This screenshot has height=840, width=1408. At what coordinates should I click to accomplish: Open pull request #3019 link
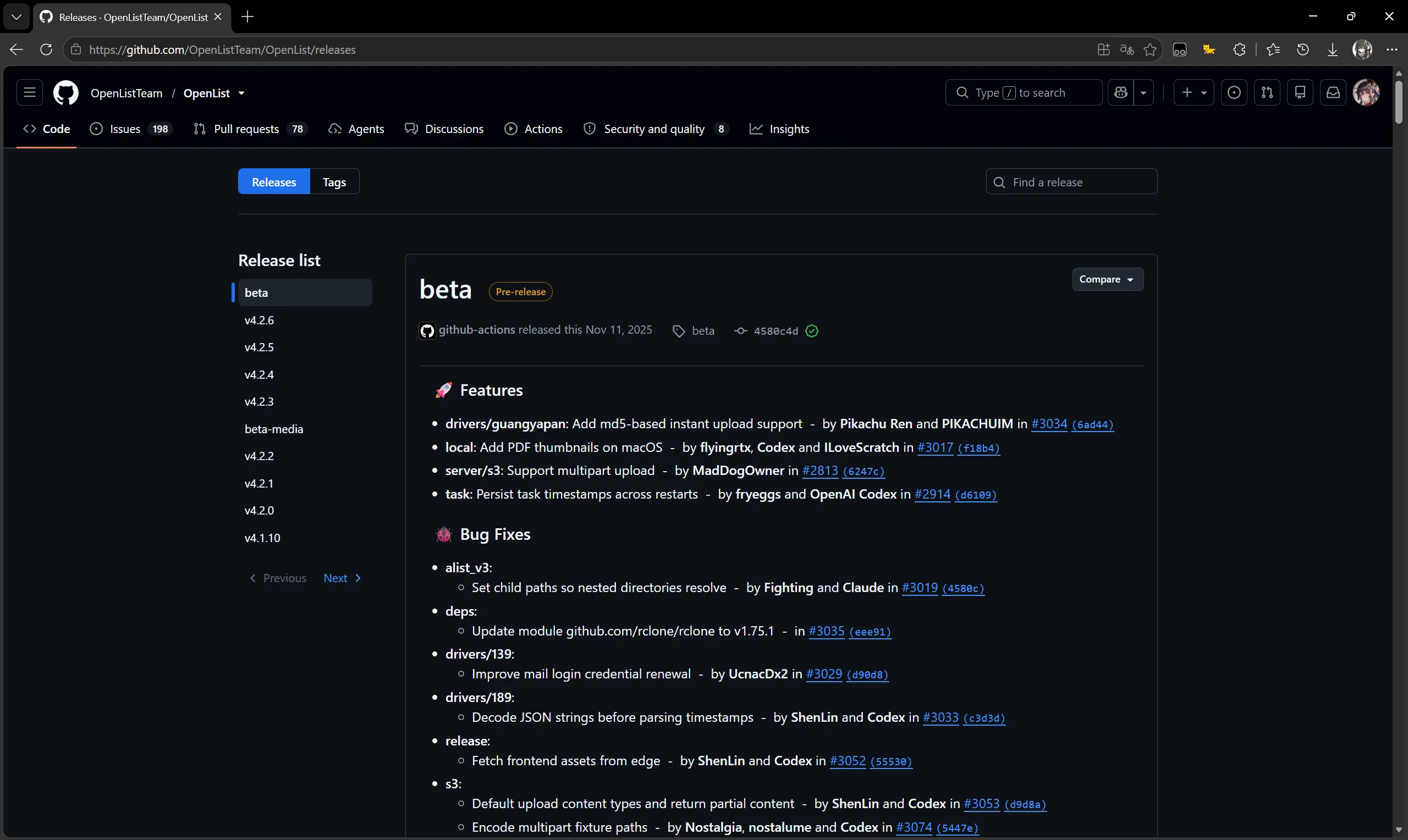(x=920, y=588)
